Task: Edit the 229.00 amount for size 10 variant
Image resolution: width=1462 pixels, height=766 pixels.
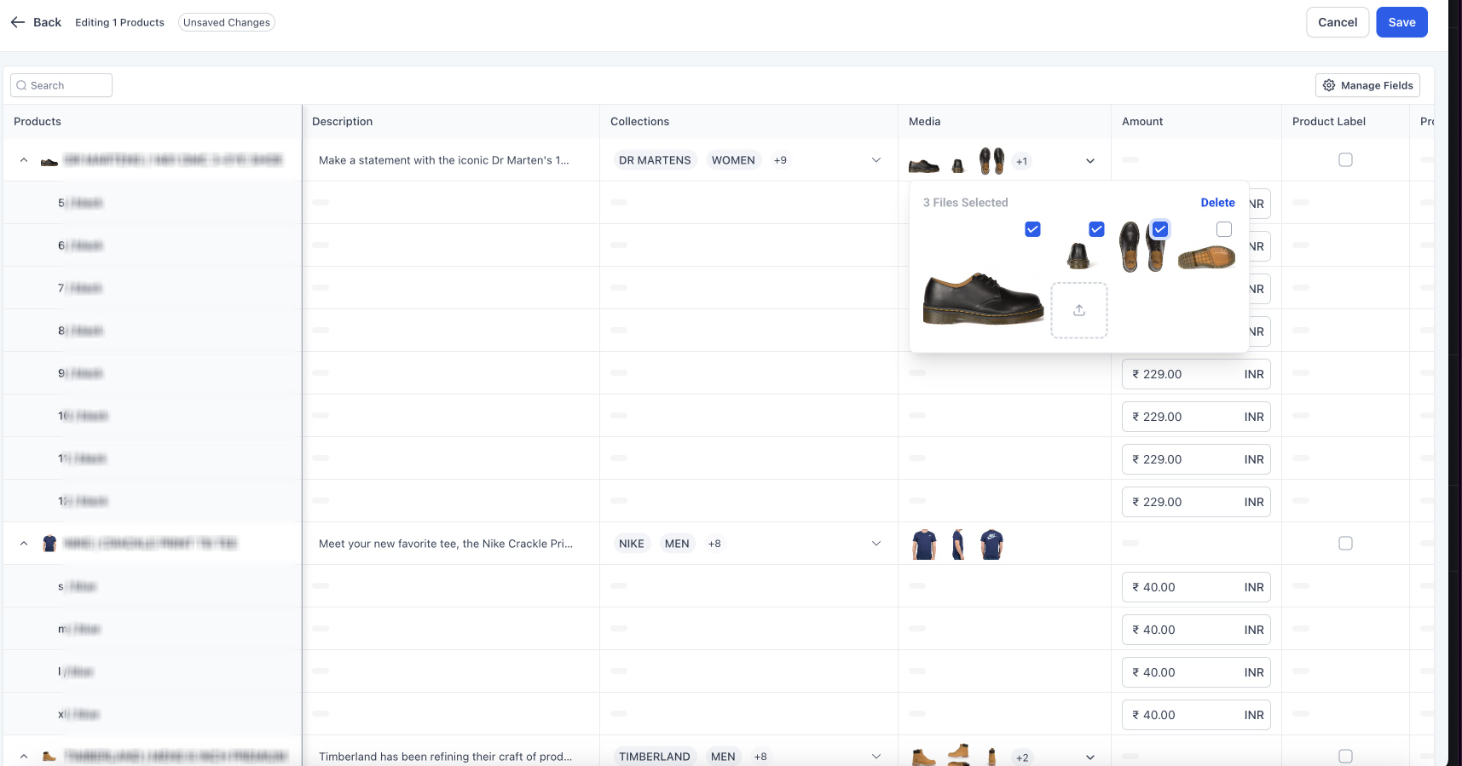Action: [1196, 417]
